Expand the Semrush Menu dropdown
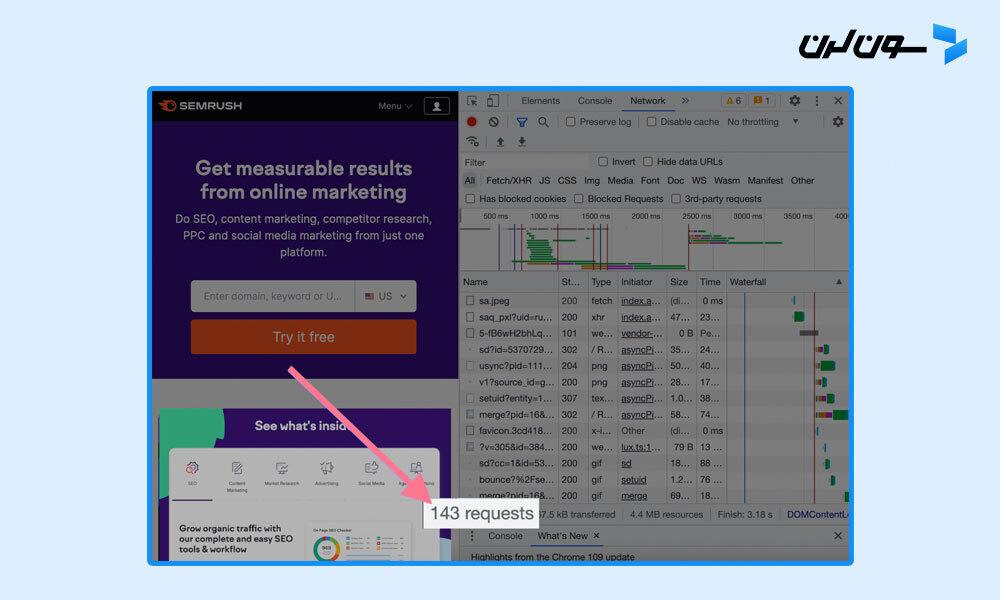 click(395, 106)
